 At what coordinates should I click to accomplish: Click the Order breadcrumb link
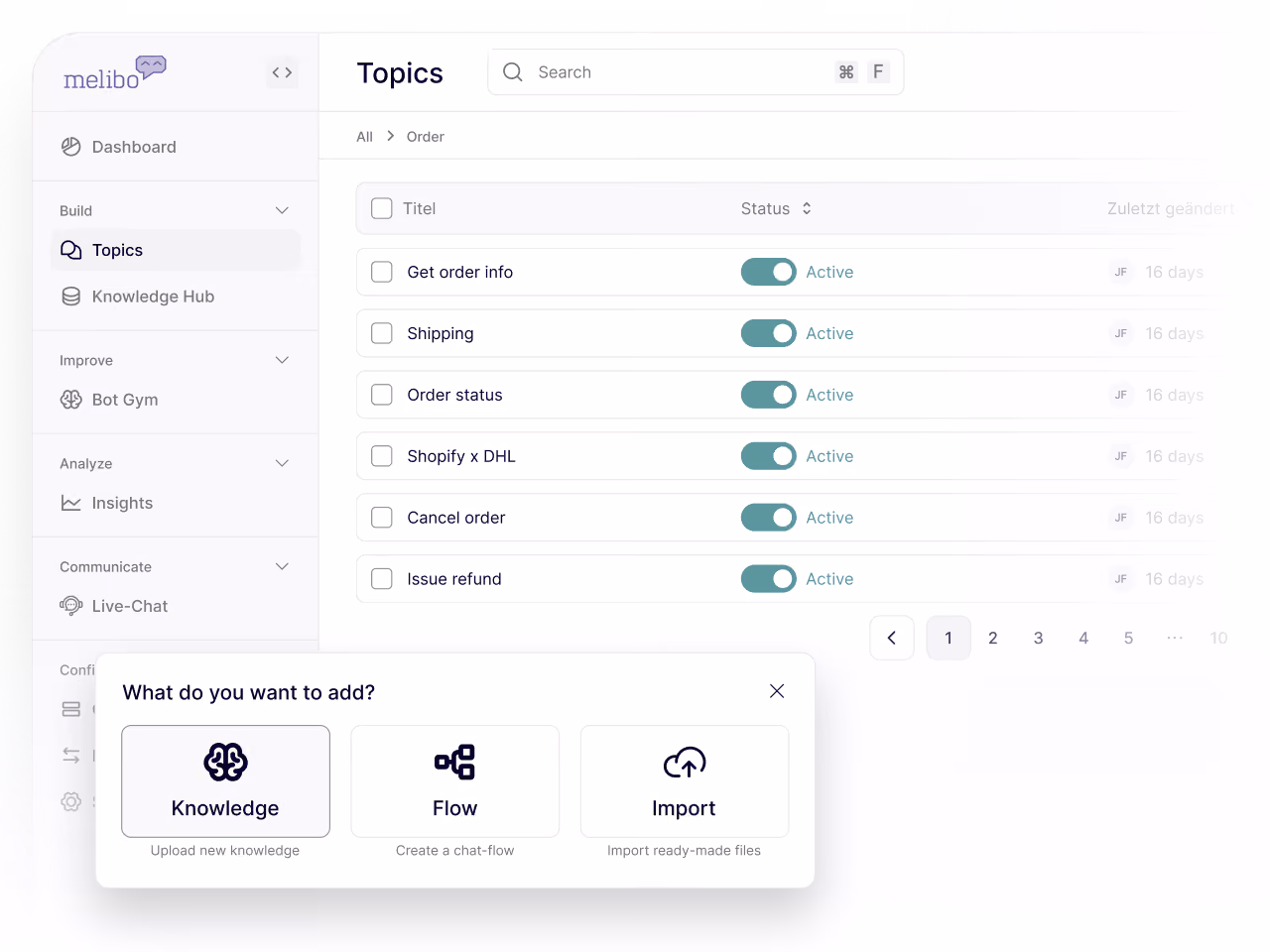pyautogui.click(x=426, y=137)
